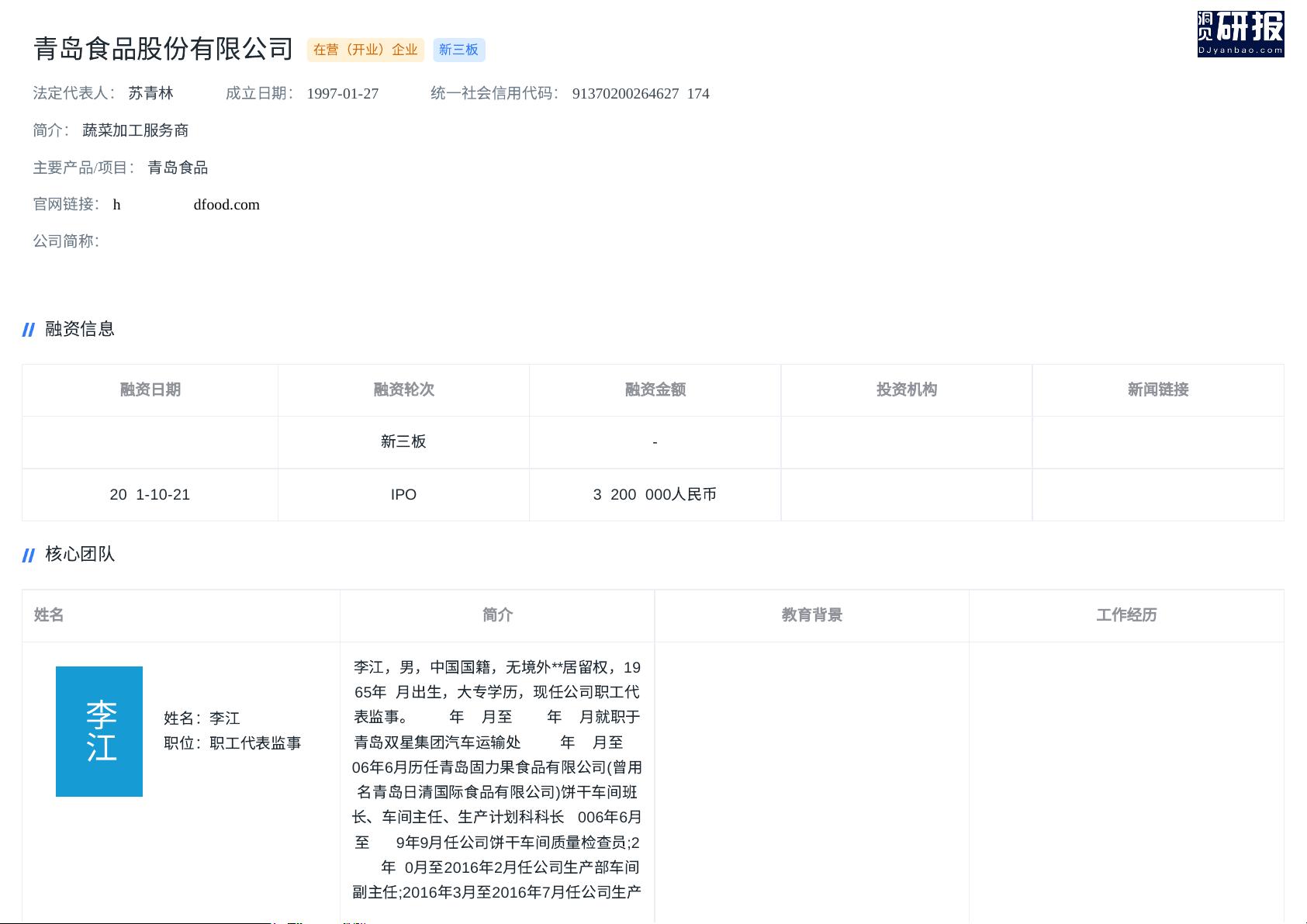This screenshot has height=924, width=1307.
Task: Select the main product 青岛食品 text
Action: coord(178,168)
